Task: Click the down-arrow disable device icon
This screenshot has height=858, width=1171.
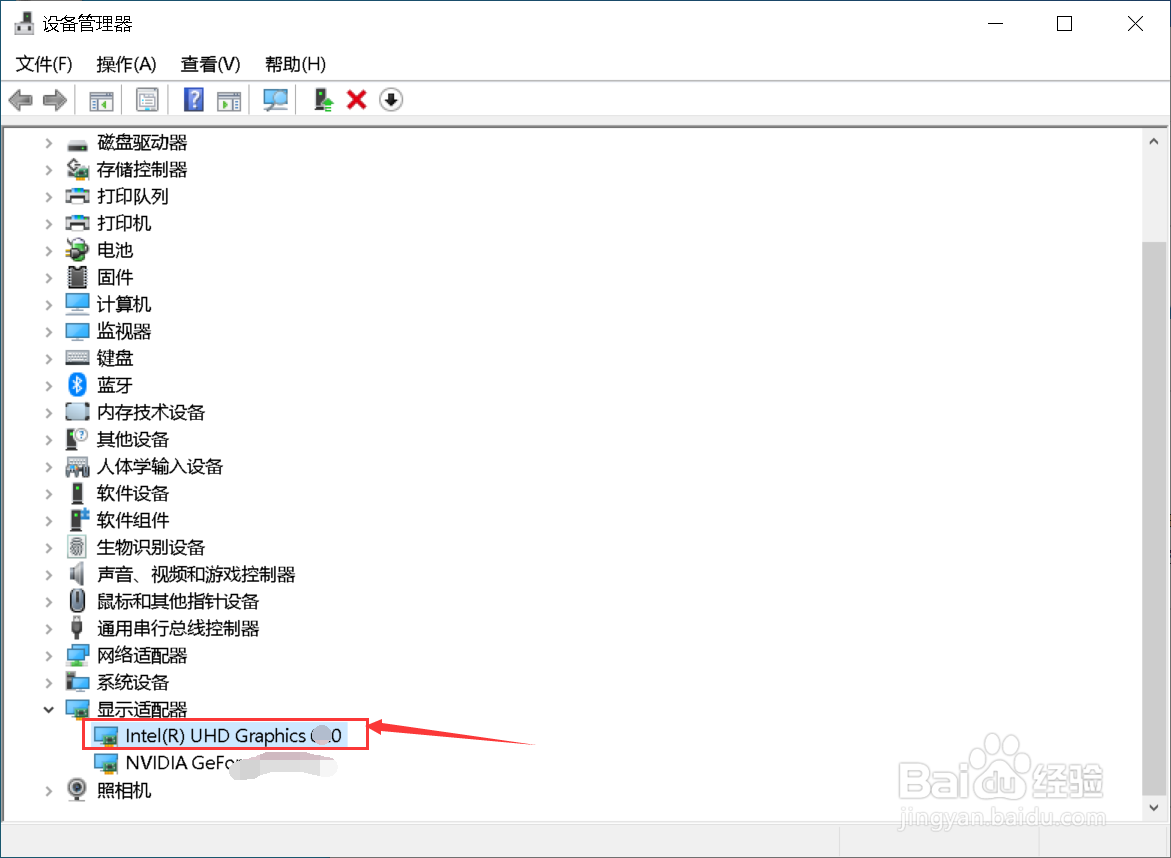Action: pos(391,99)
